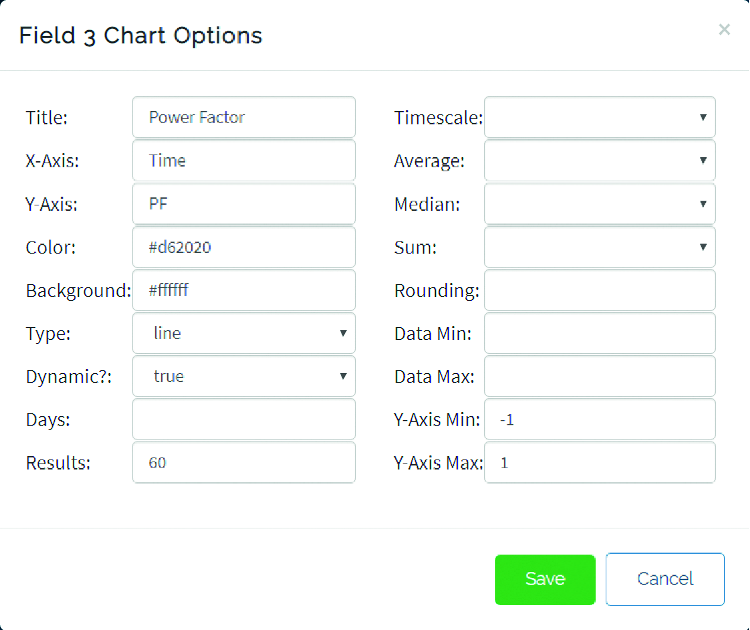Open the Dynamic dropdown showing true

pyautogui.click(x=243, y=376)
